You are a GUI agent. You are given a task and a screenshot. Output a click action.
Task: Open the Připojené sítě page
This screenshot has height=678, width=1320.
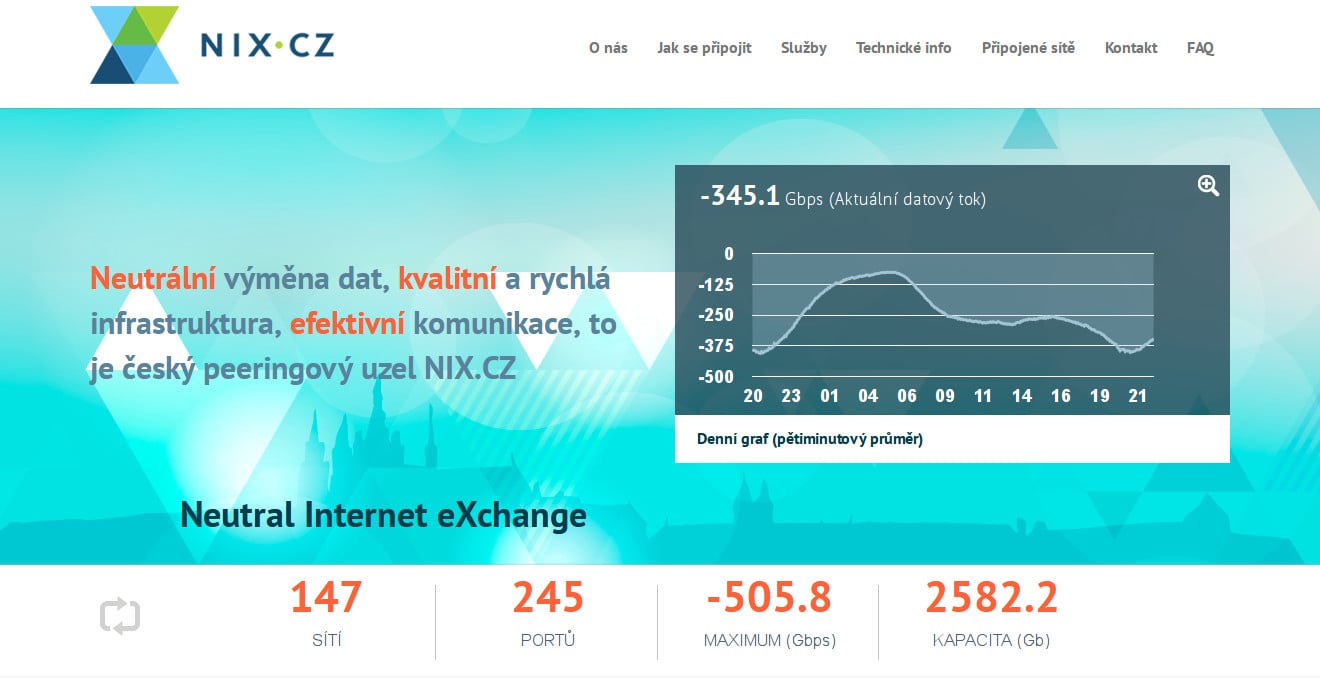[1028, 47]
